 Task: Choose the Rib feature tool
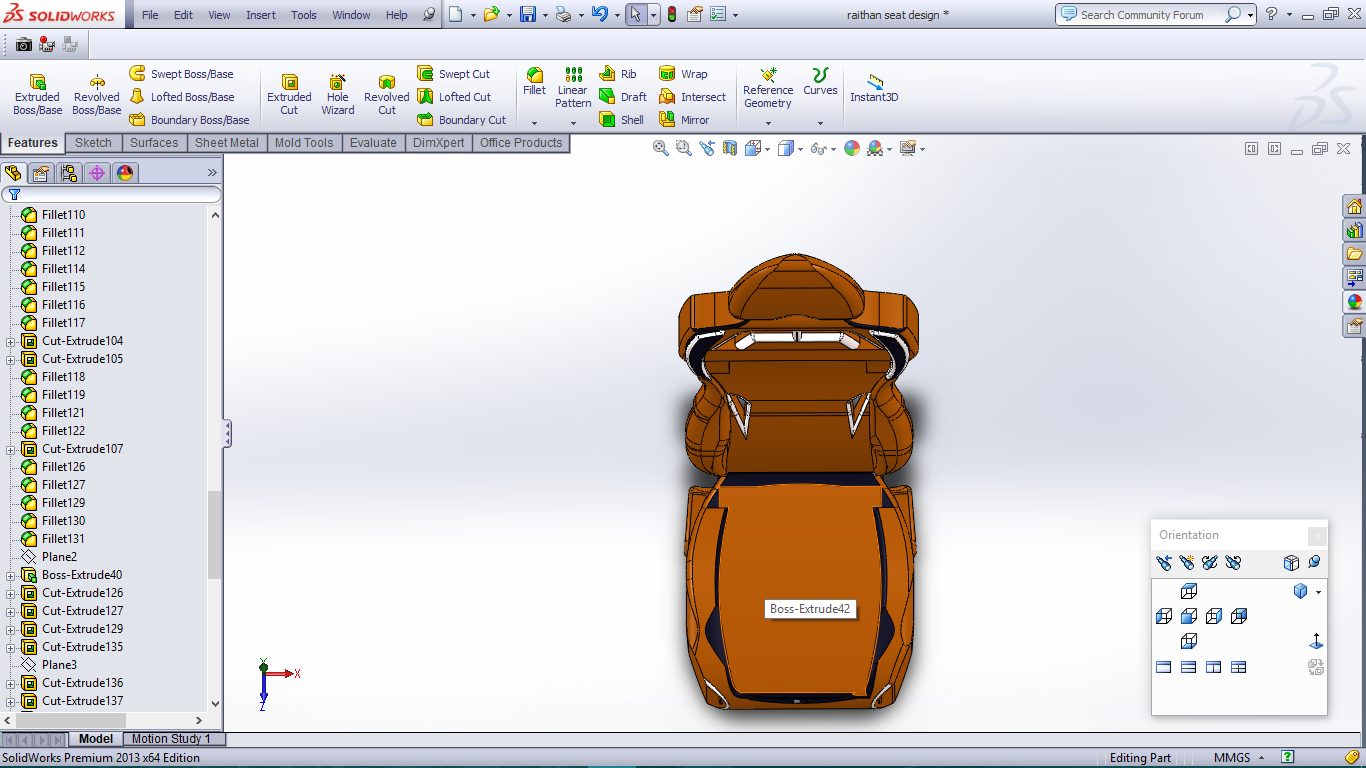tap(618, 74)
